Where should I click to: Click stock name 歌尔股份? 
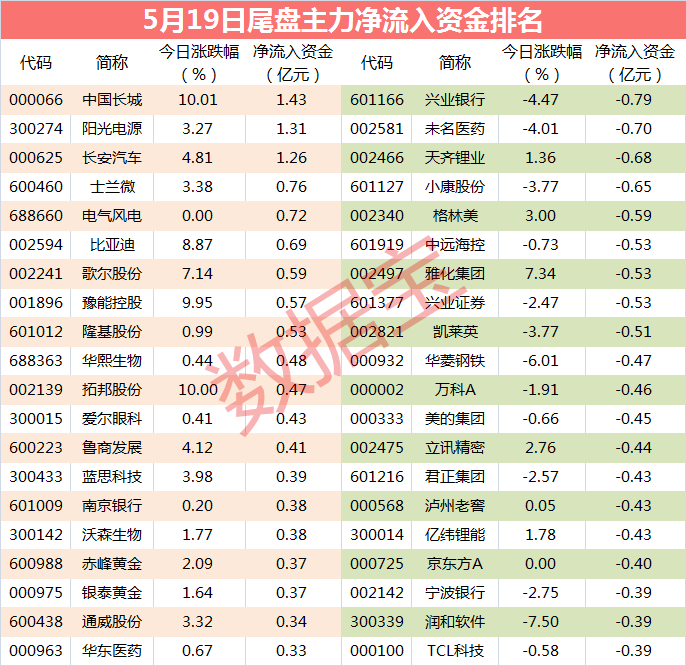click(x=112, y=274)
